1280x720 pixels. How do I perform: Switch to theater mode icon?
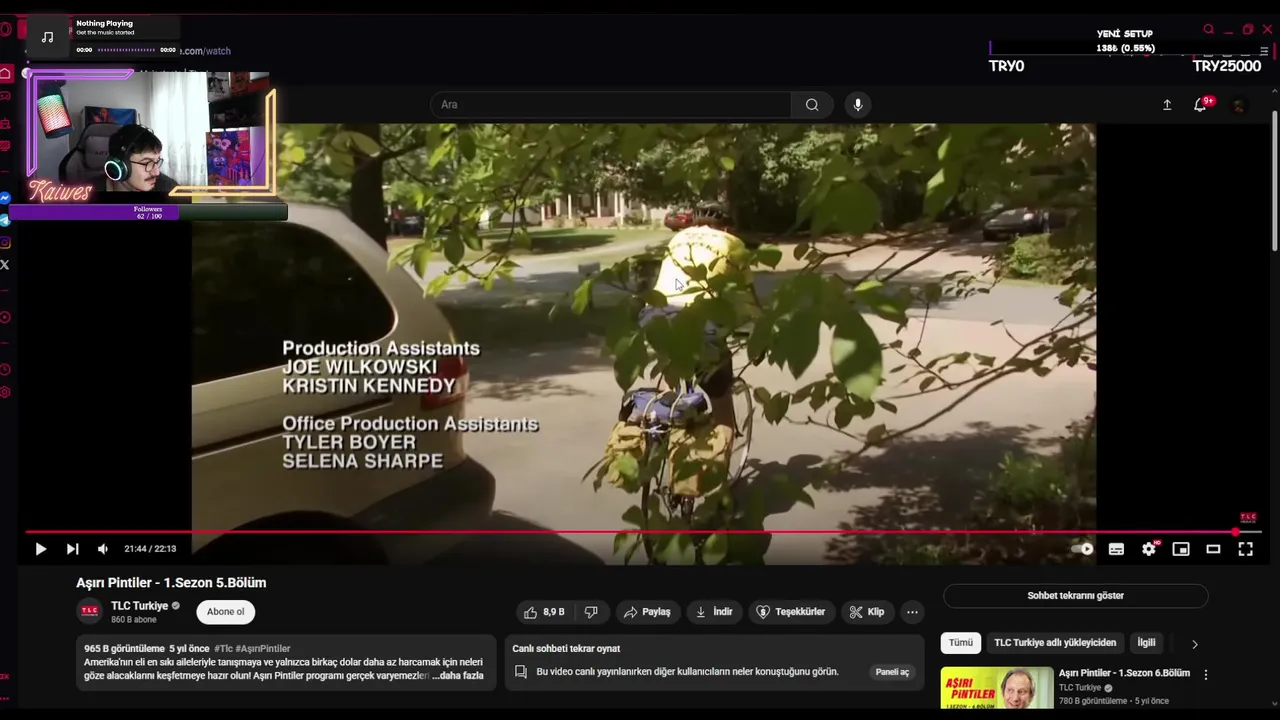point(1213,549)
